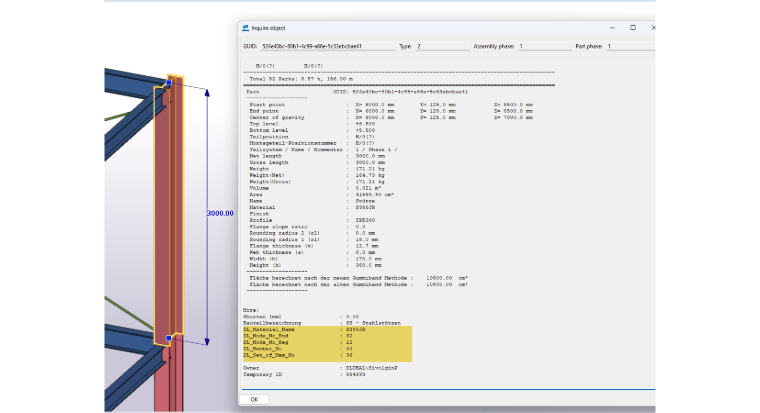Click the highlighted DL_Node_No_End row
This screenshot has width=760, height=413.
coord(327,336)
